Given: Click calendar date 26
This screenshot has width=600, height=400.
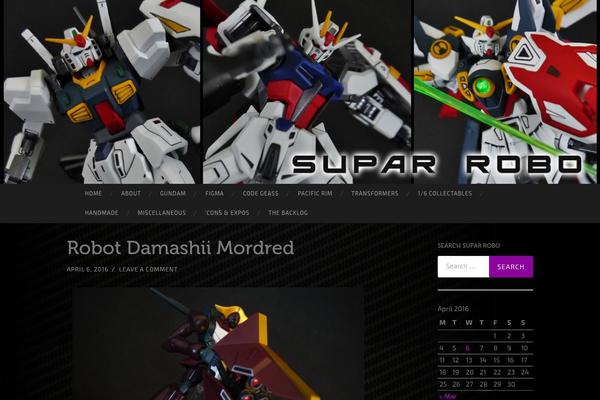Looking at the screenshot, I should [456, 384].
